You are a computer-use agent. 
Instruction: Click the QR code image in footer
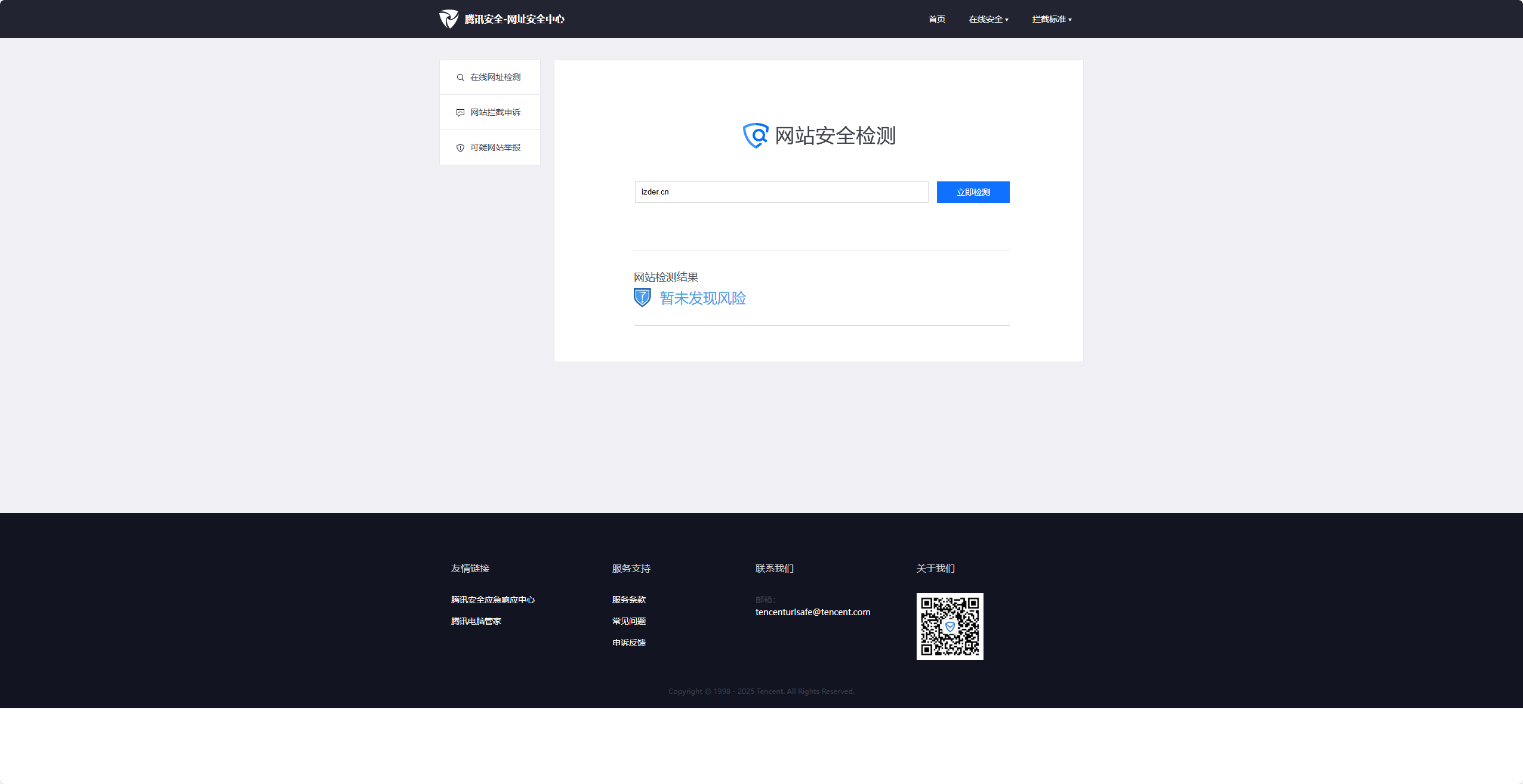click(949, 626)
